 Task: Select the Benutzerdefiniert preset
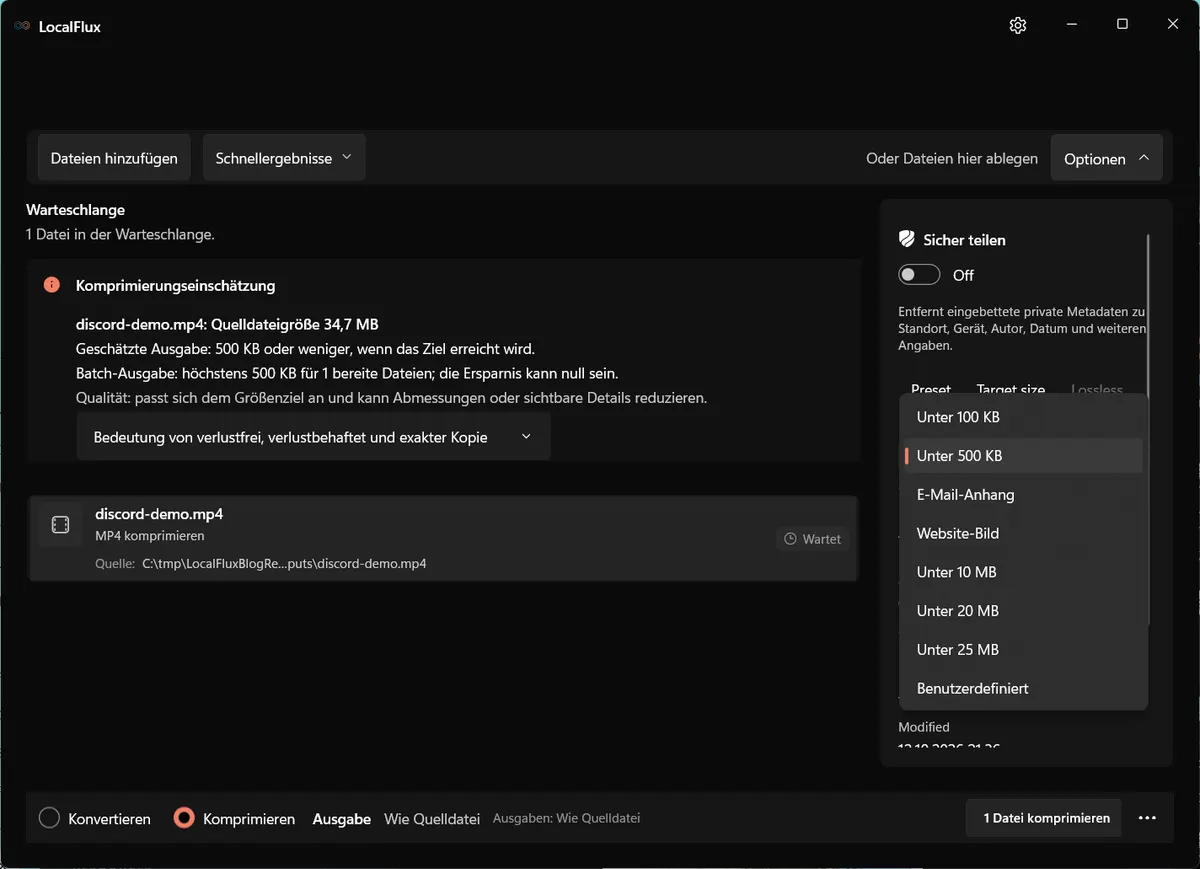[1023, 689]
